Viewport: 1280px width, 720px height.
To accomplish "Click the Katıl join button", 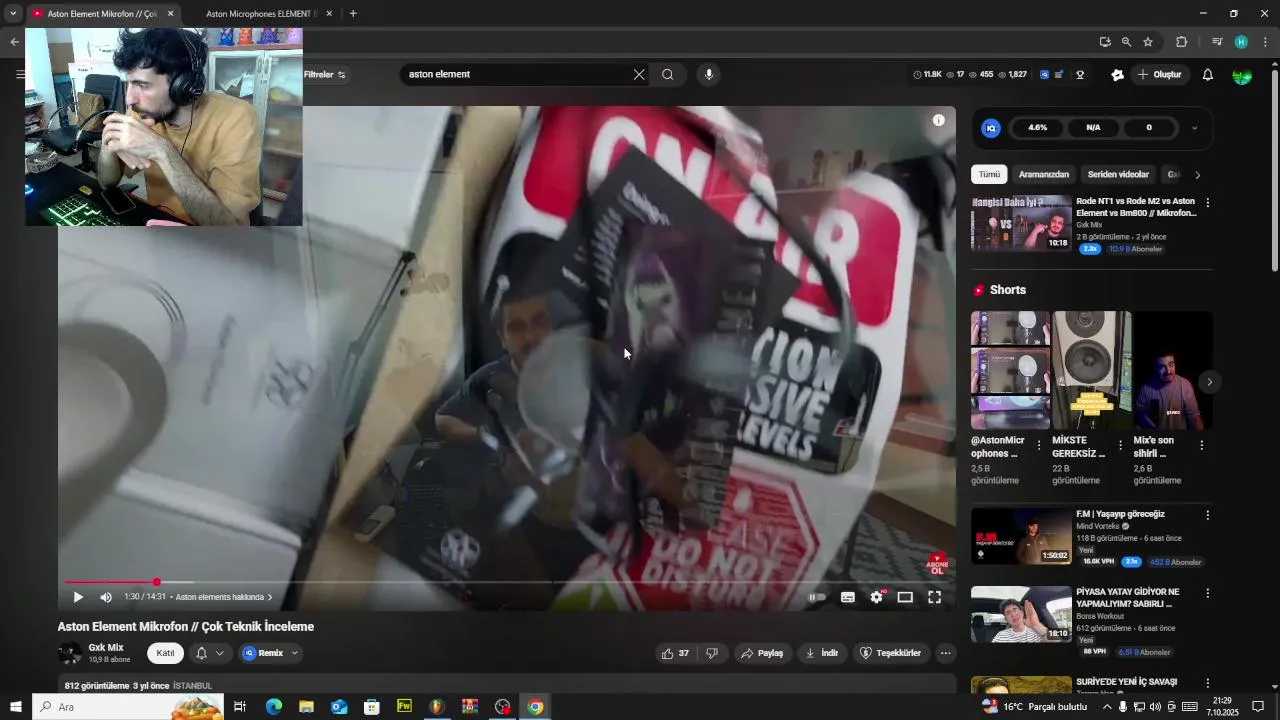I will pyautogui.click(x=165, y=653).
